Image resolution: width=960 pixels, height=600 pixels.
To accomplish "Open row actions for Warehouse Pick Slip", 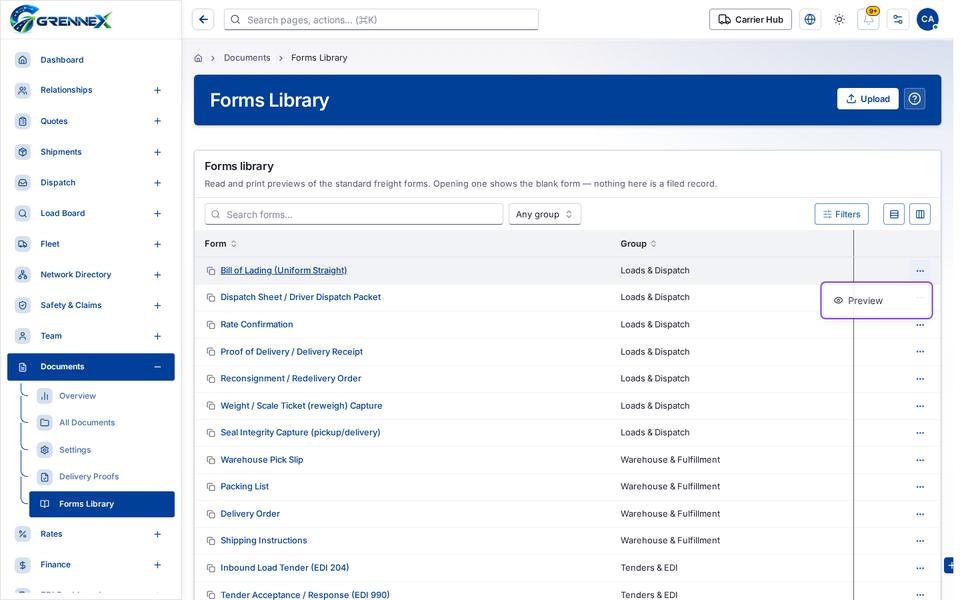I will [x=920, y=460].
